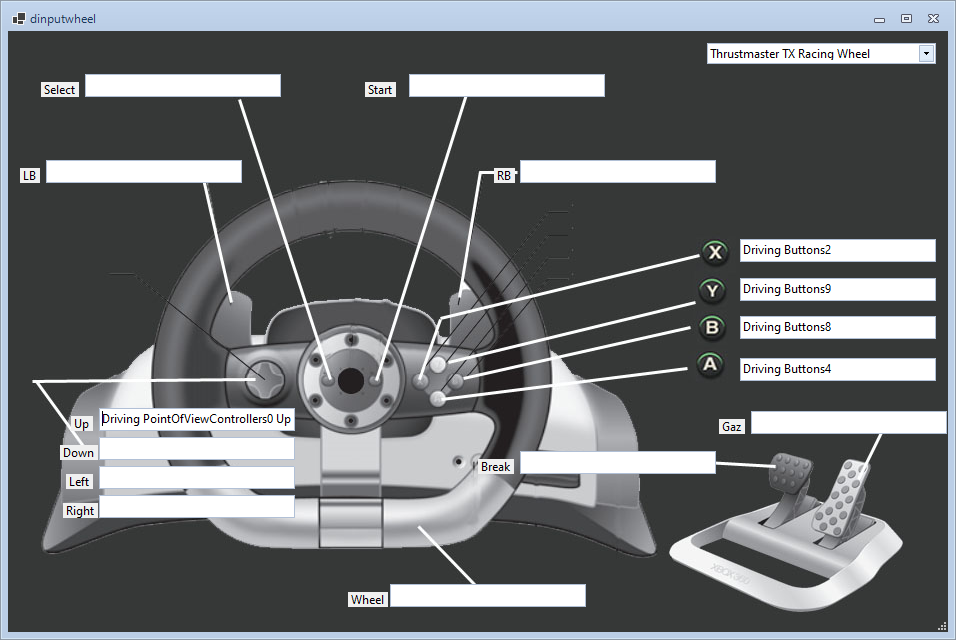Click the Left d-pad input field
The width and height of the screenshot is (956, 640).
pos(197,478)
